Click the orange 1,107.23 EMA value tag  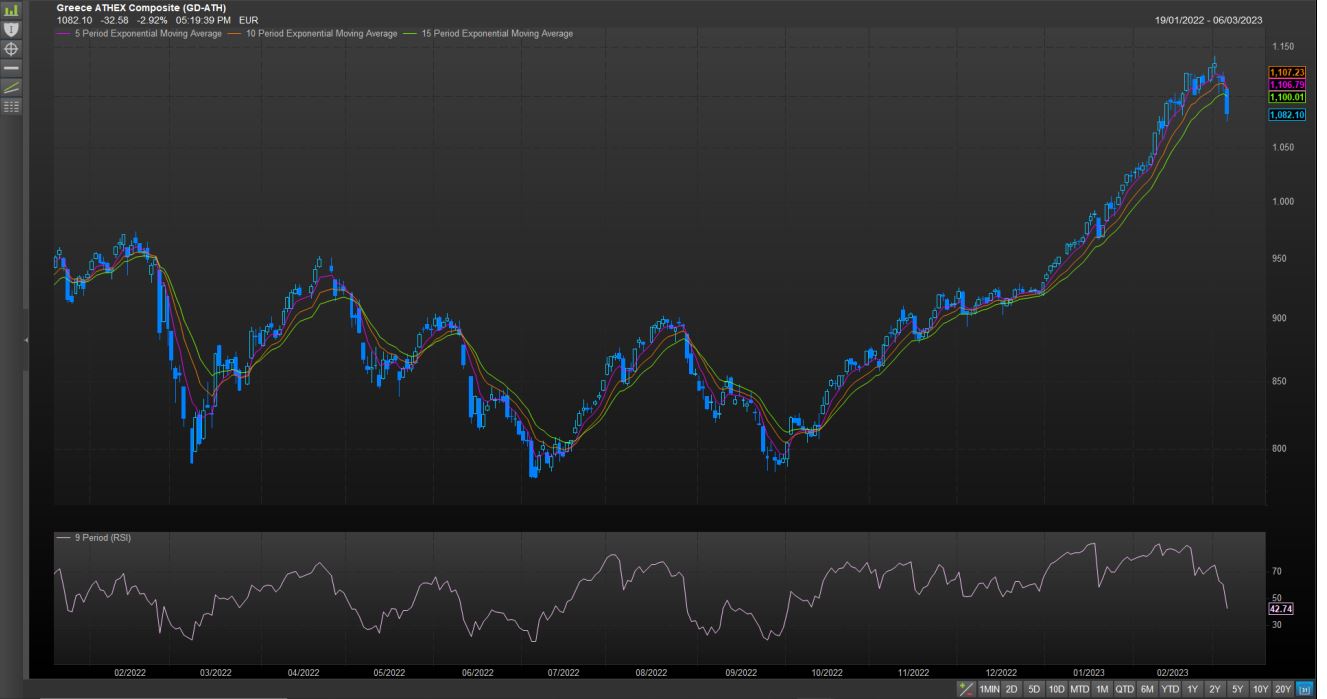pyautogui.click(x=1286, y=72)
